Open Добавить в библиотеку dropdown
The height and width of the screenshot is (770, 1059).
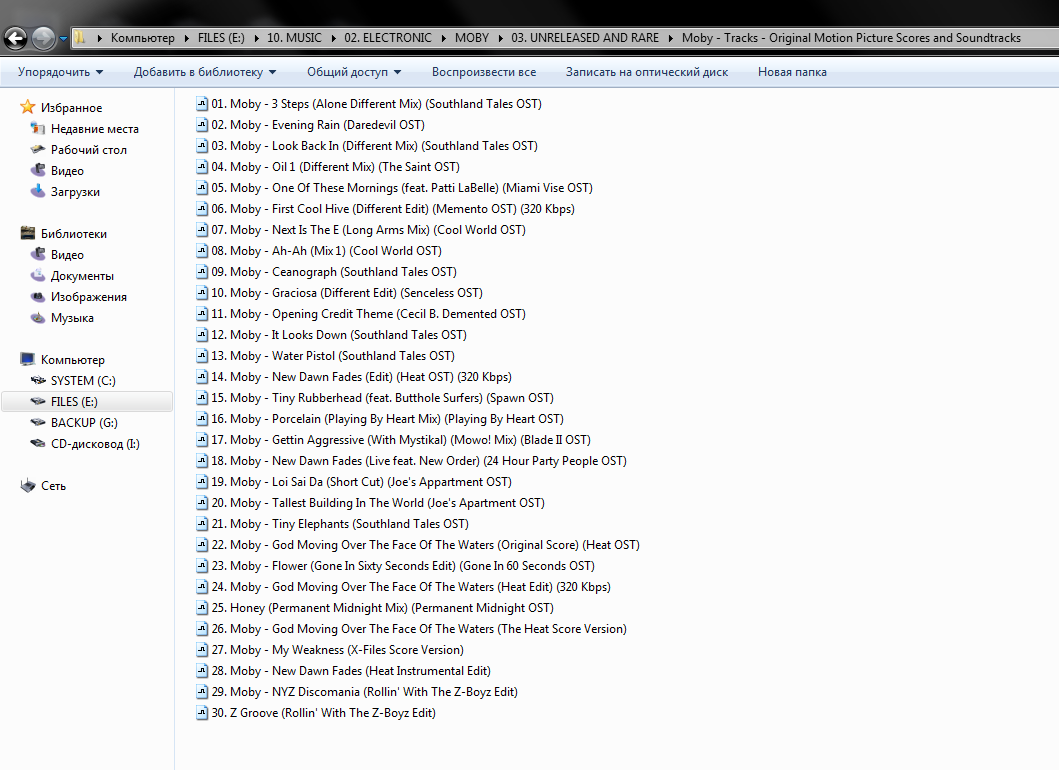click(x=205, y=72)
